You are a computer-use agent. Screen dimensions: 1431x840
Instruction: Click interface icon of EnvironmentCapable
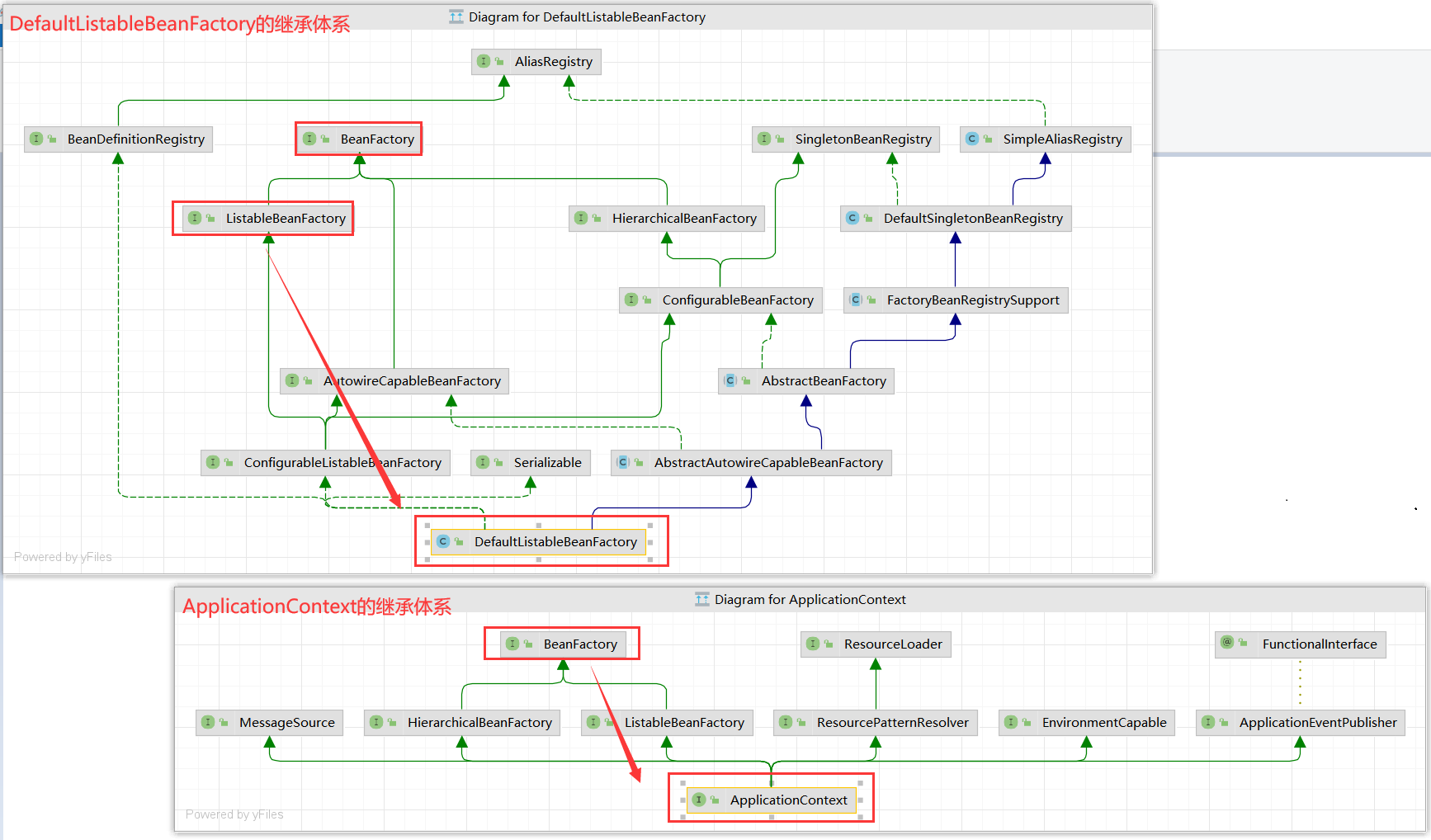pyautogui.click(x=1011, y=722)
